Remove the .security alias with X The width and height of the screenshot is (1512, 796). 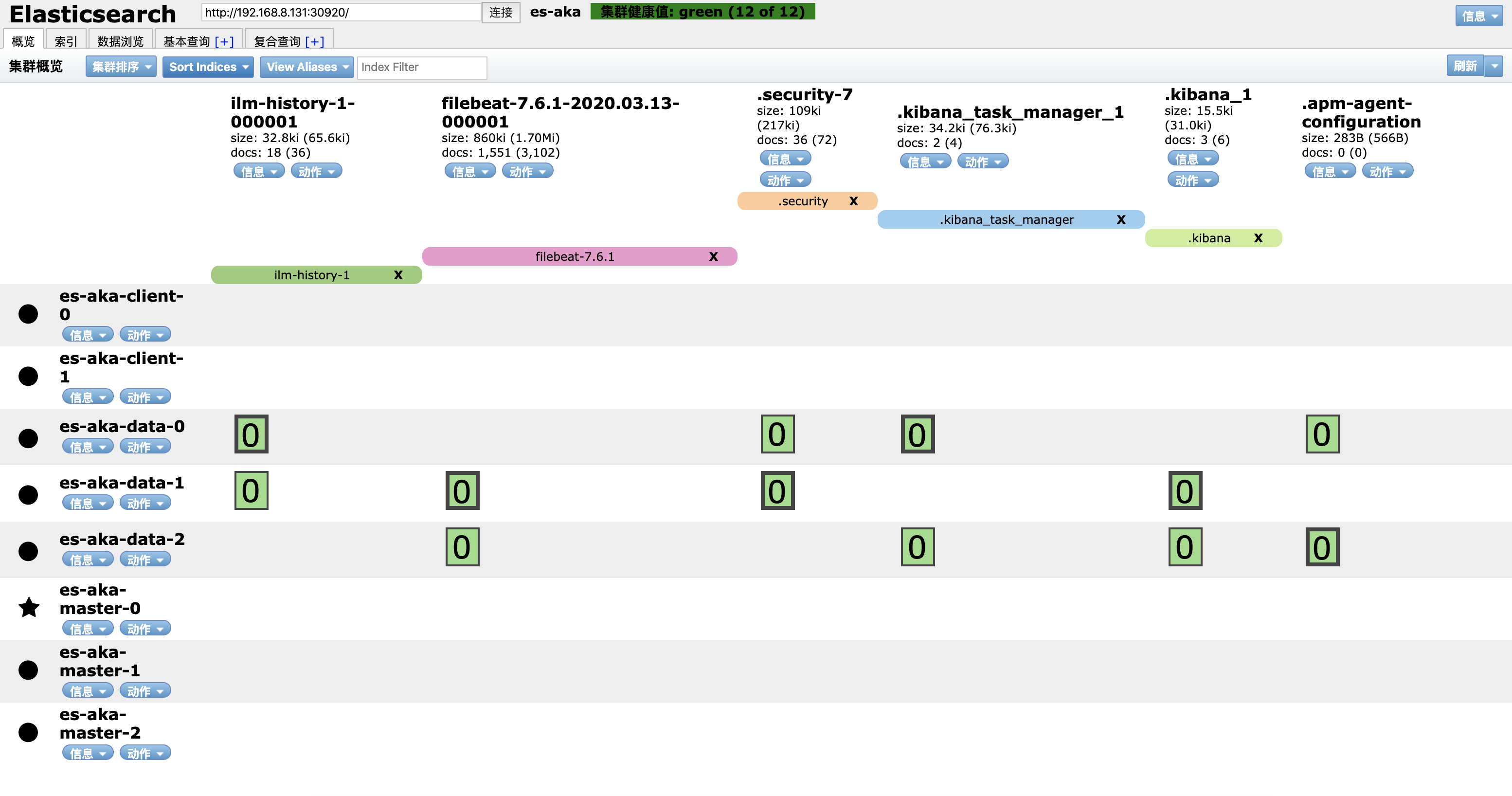point(853,201)
